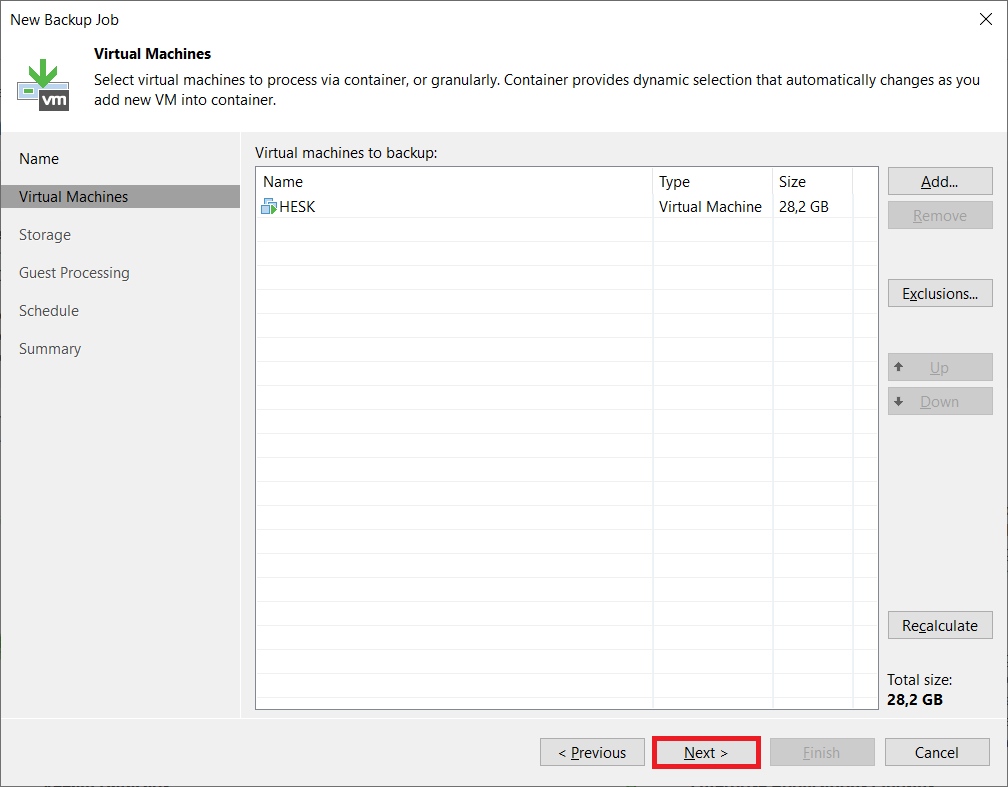
Task: Click the Down arrow icon
Action: click(899, 401)
